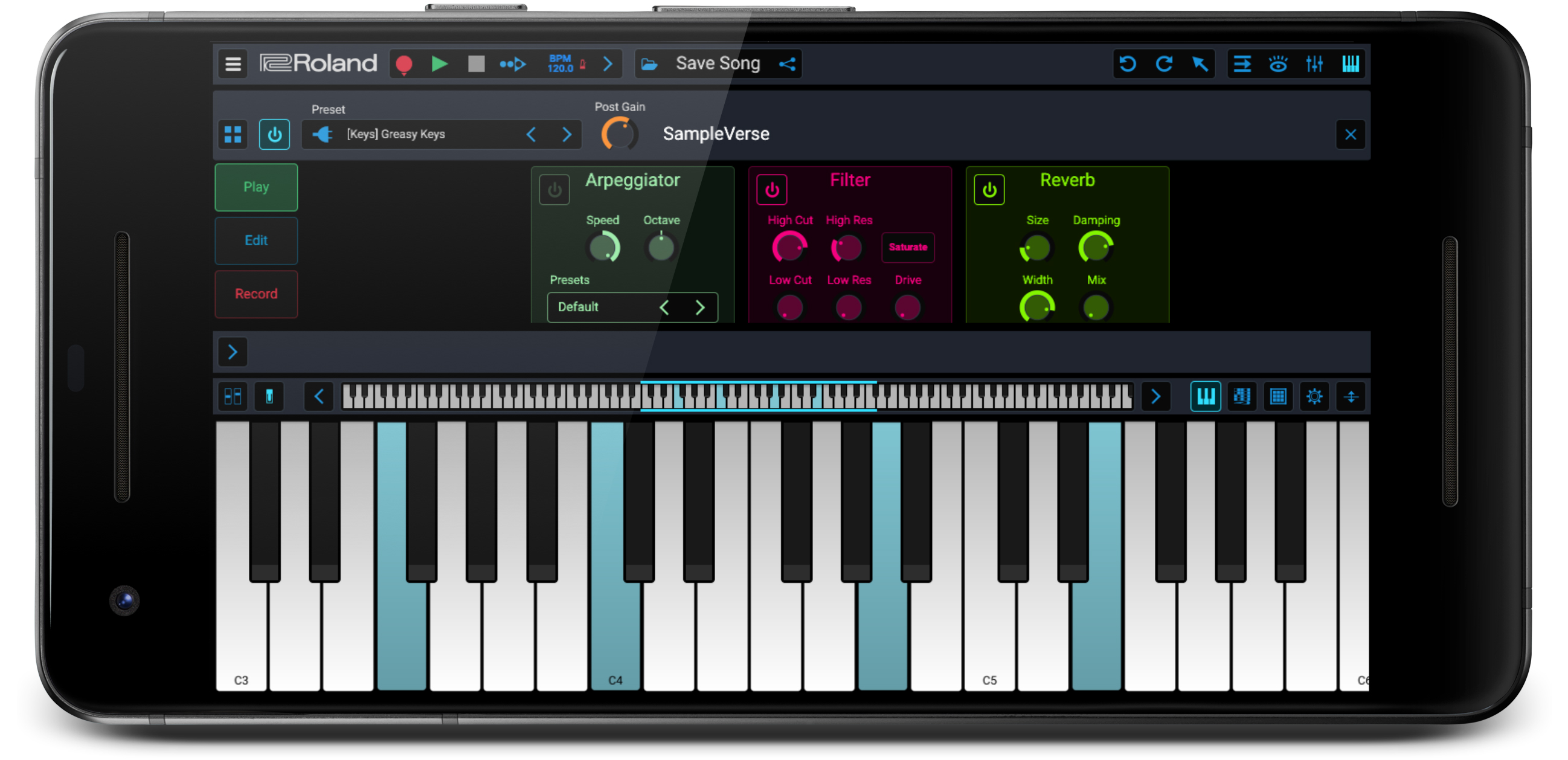Viewport: 1568px width, 760px height.
Task: Open the hamburger menu
Action: (232, 63)
